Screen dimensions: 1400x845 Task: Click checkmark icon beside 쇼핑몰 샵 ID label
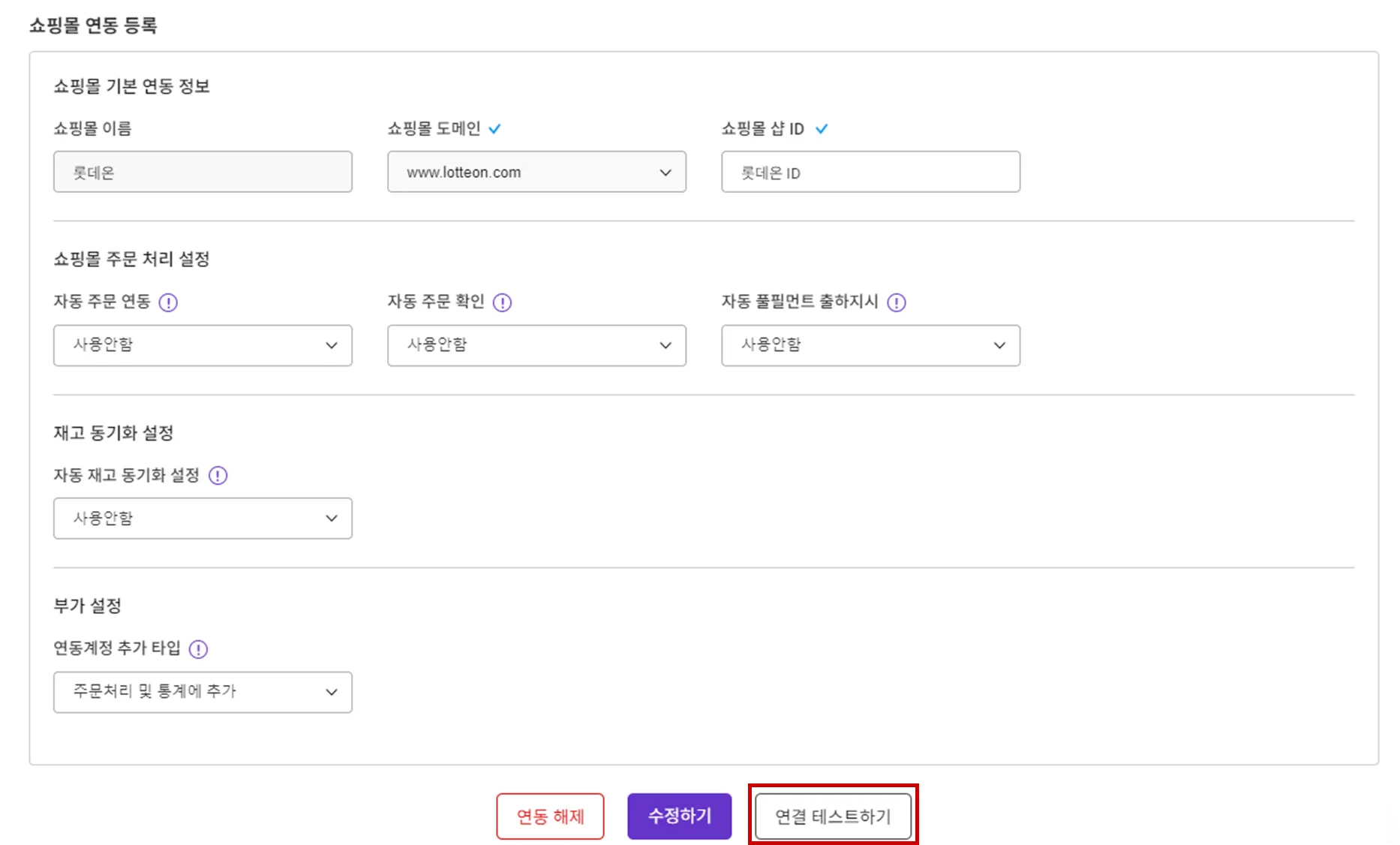pos(822,129)
